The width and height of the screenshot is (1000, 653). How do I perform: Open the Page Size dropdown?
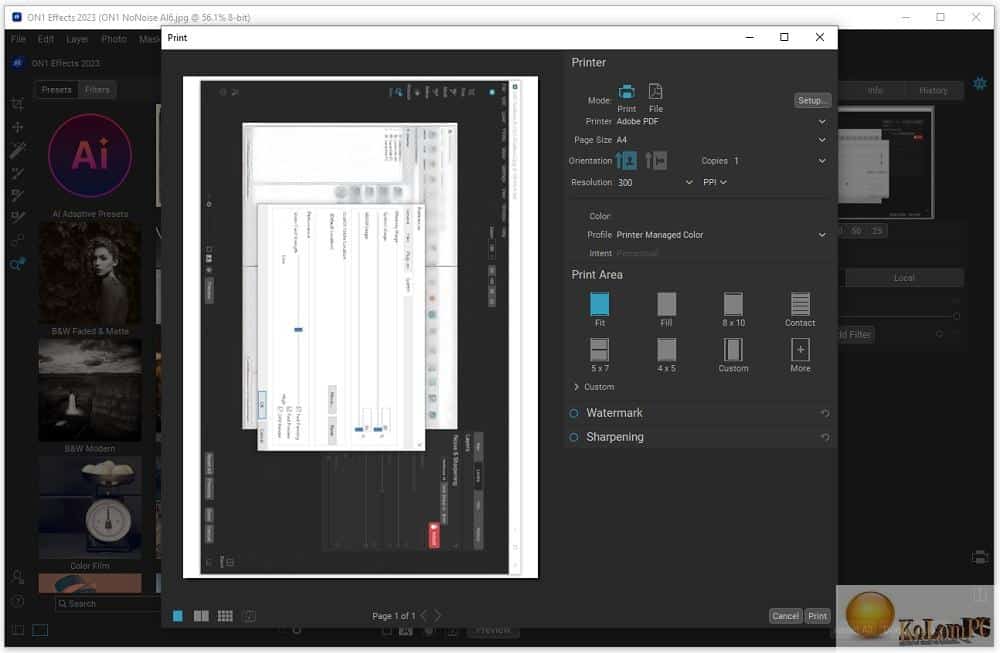[x=721, y=140]
